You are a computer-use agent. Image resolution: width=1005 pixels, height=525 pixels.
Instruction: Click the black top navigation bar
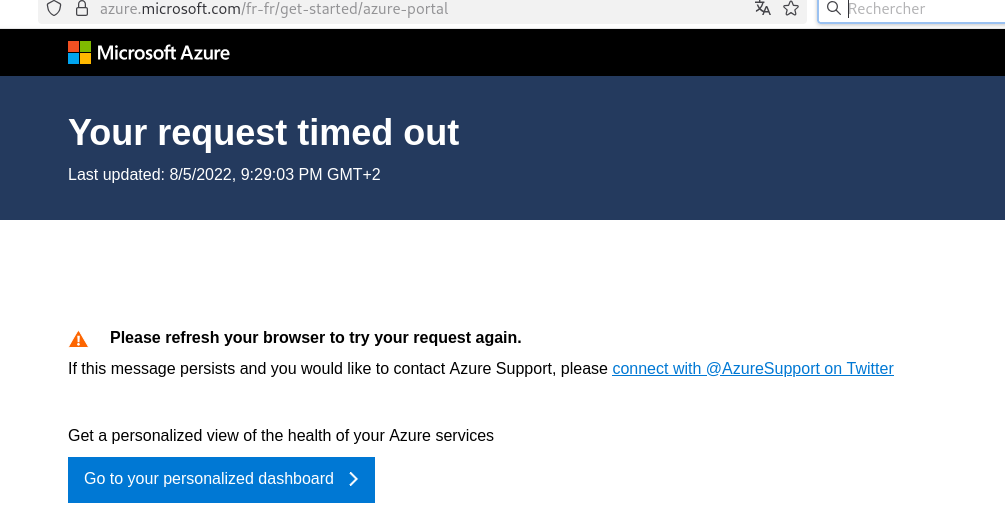(x=600, y=52)
